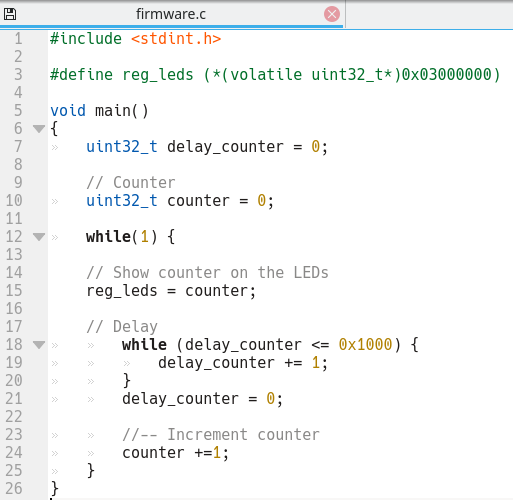Click the 0x1000 constant in the while condition
This screenshot has height=500, width=513.
pos(365,345)
